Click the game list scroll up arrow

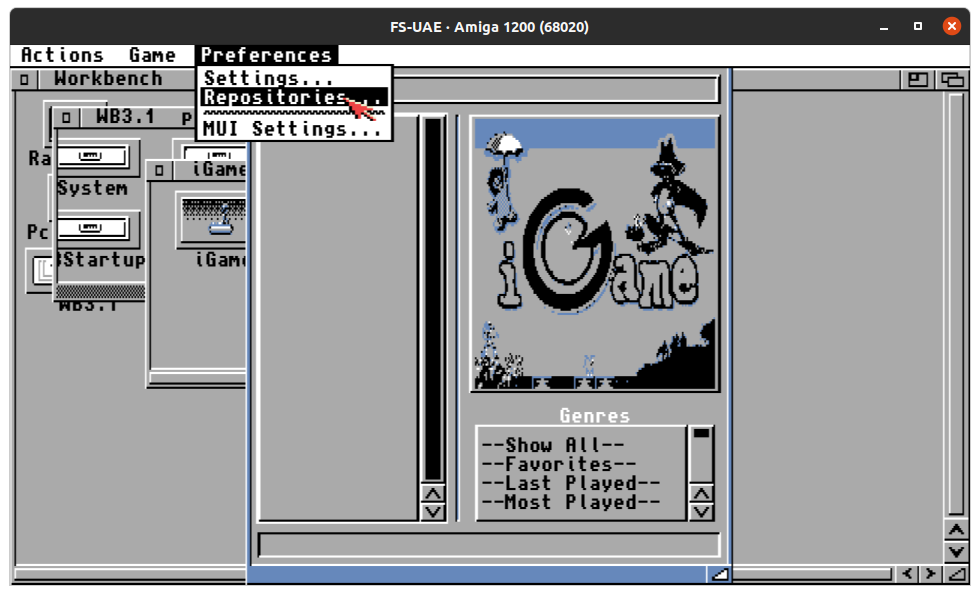point(433,494)
